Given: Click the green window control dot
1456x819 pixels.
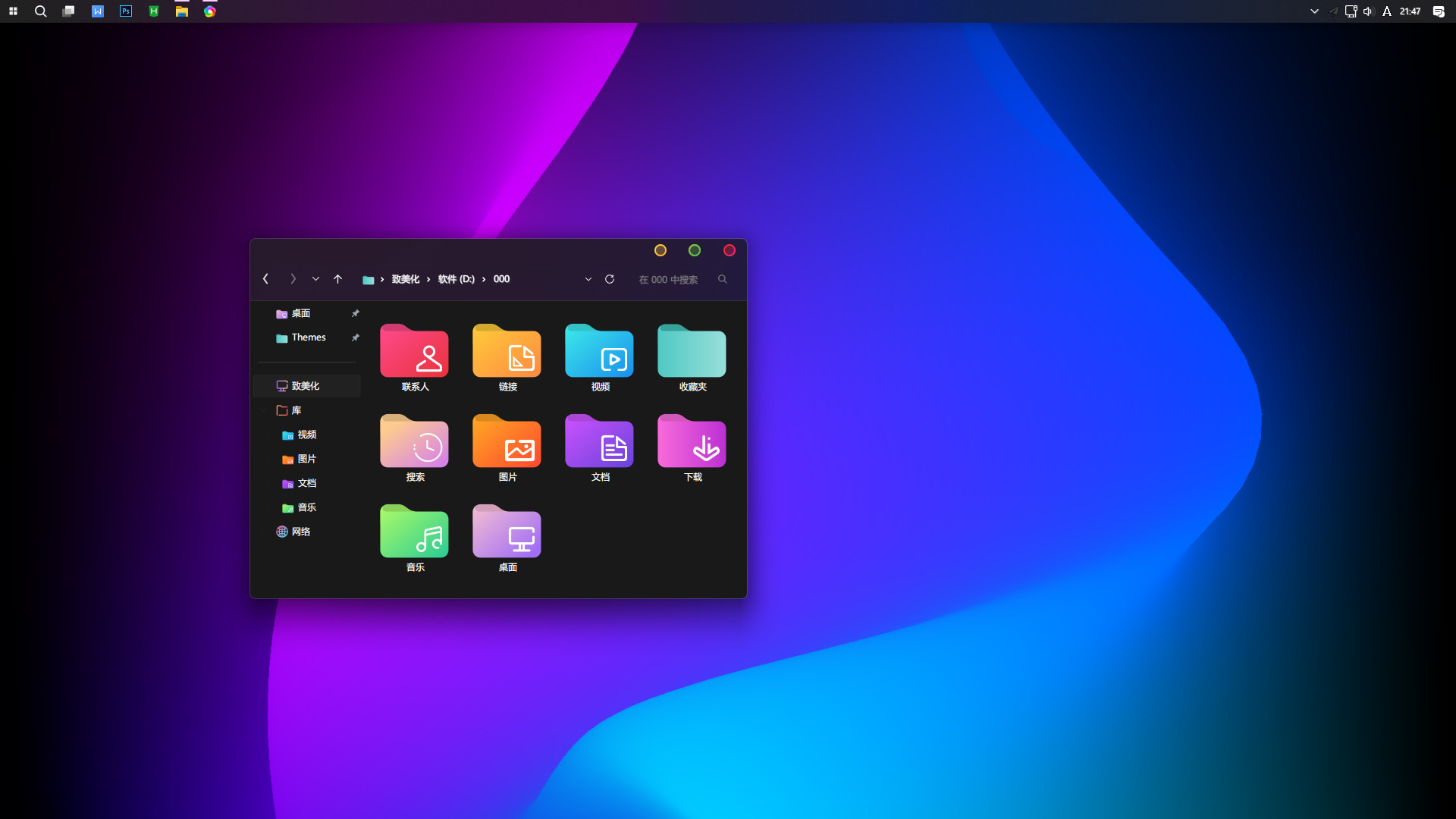Looking at the screenshot, I should pos(695,250).
